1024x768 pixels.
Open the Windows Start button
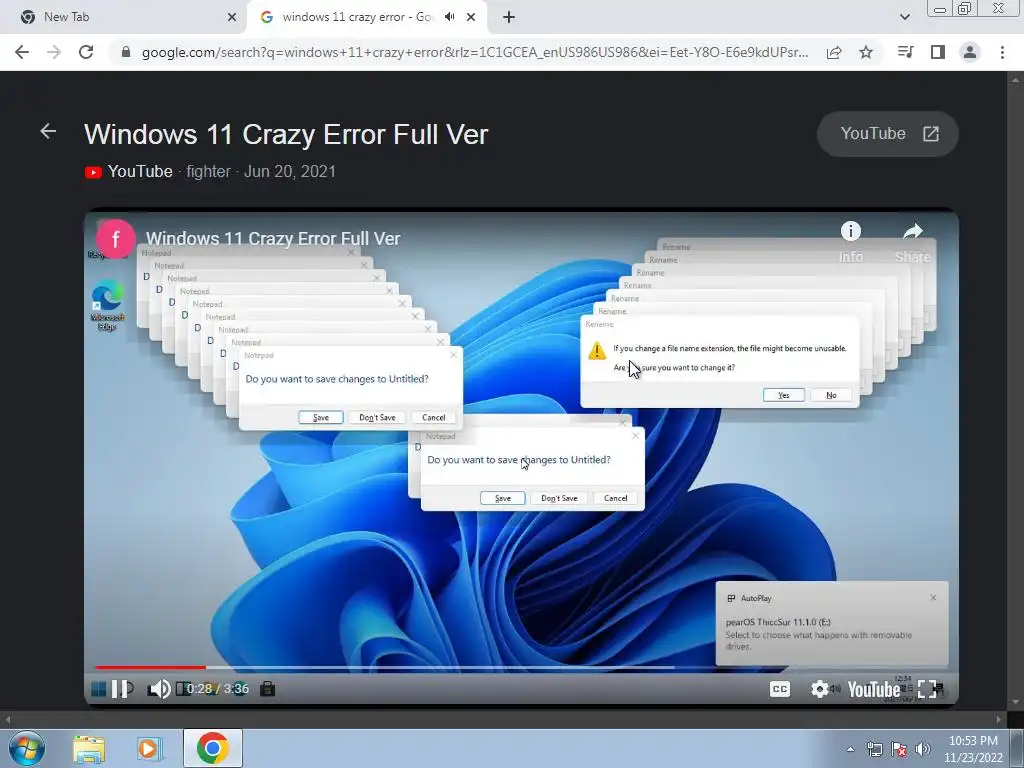(27, 748)
